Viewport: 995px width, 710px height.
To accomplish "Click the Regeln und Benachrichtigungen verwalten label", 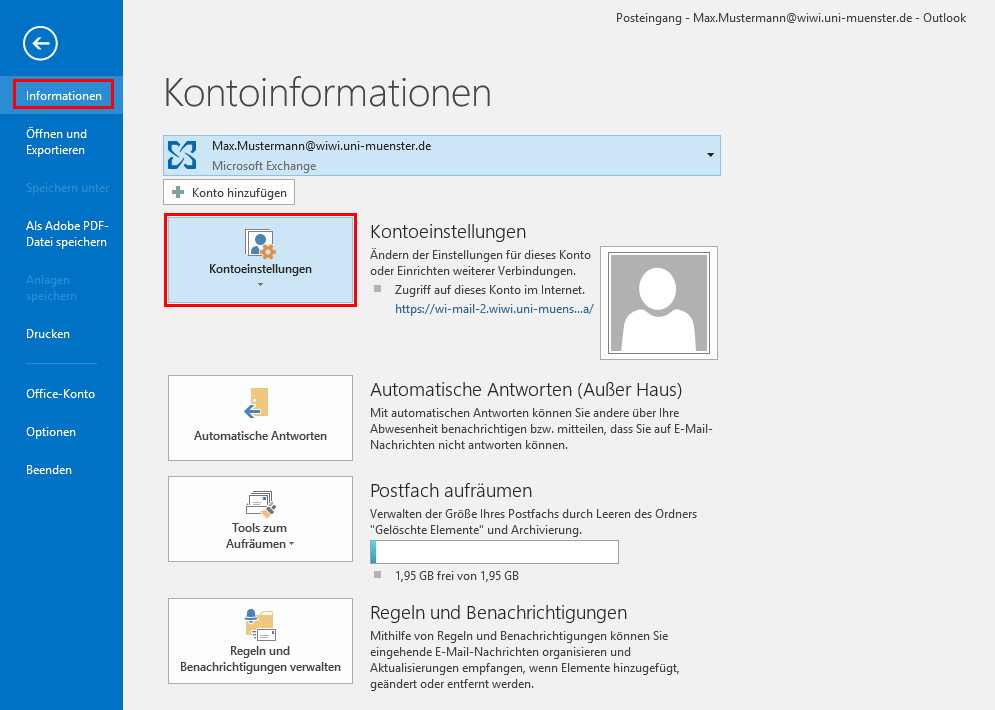I will 260,659.
